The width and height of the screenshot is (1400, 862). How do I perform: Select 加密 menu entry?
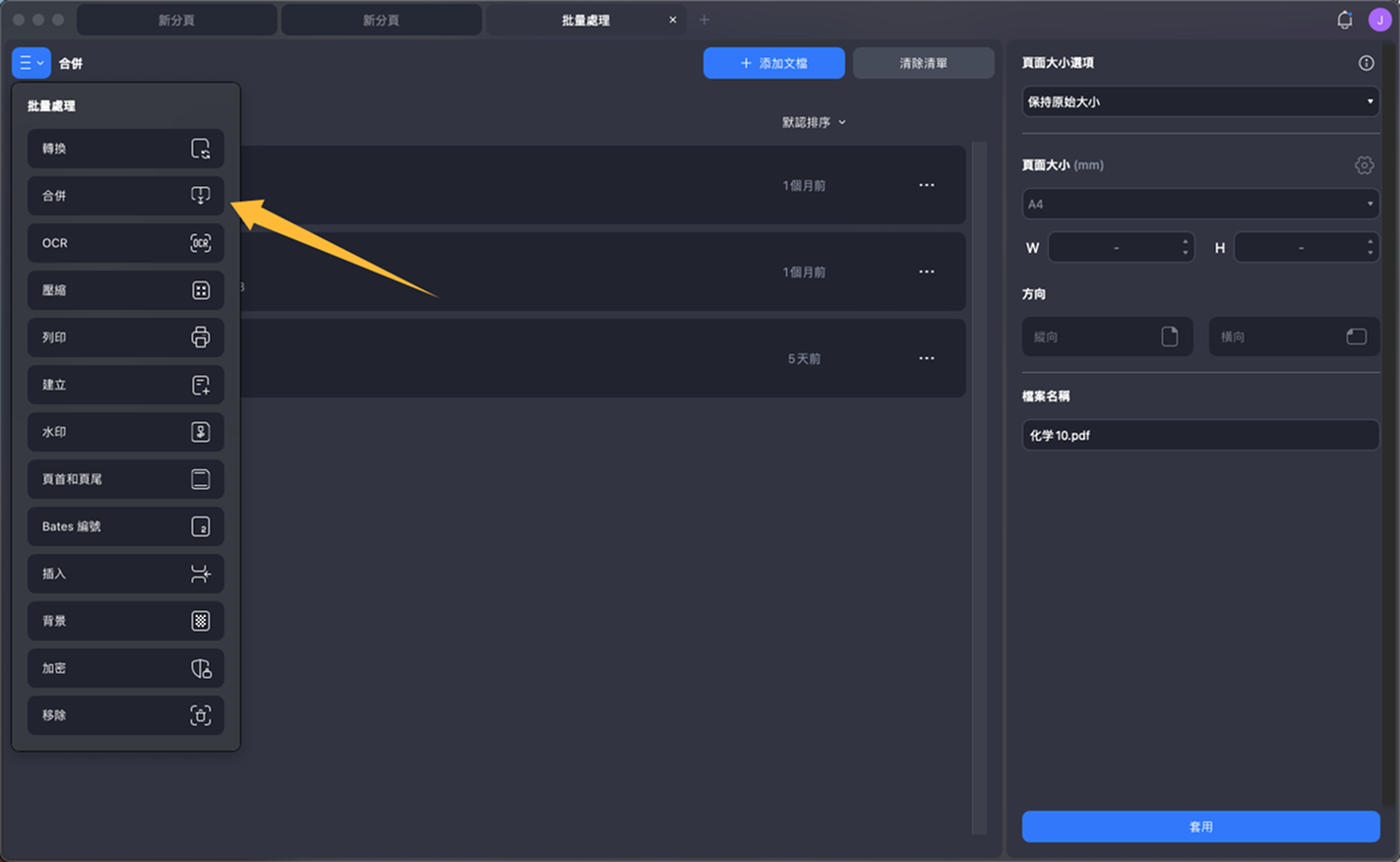pyautogui.click(x=126, y=668)
